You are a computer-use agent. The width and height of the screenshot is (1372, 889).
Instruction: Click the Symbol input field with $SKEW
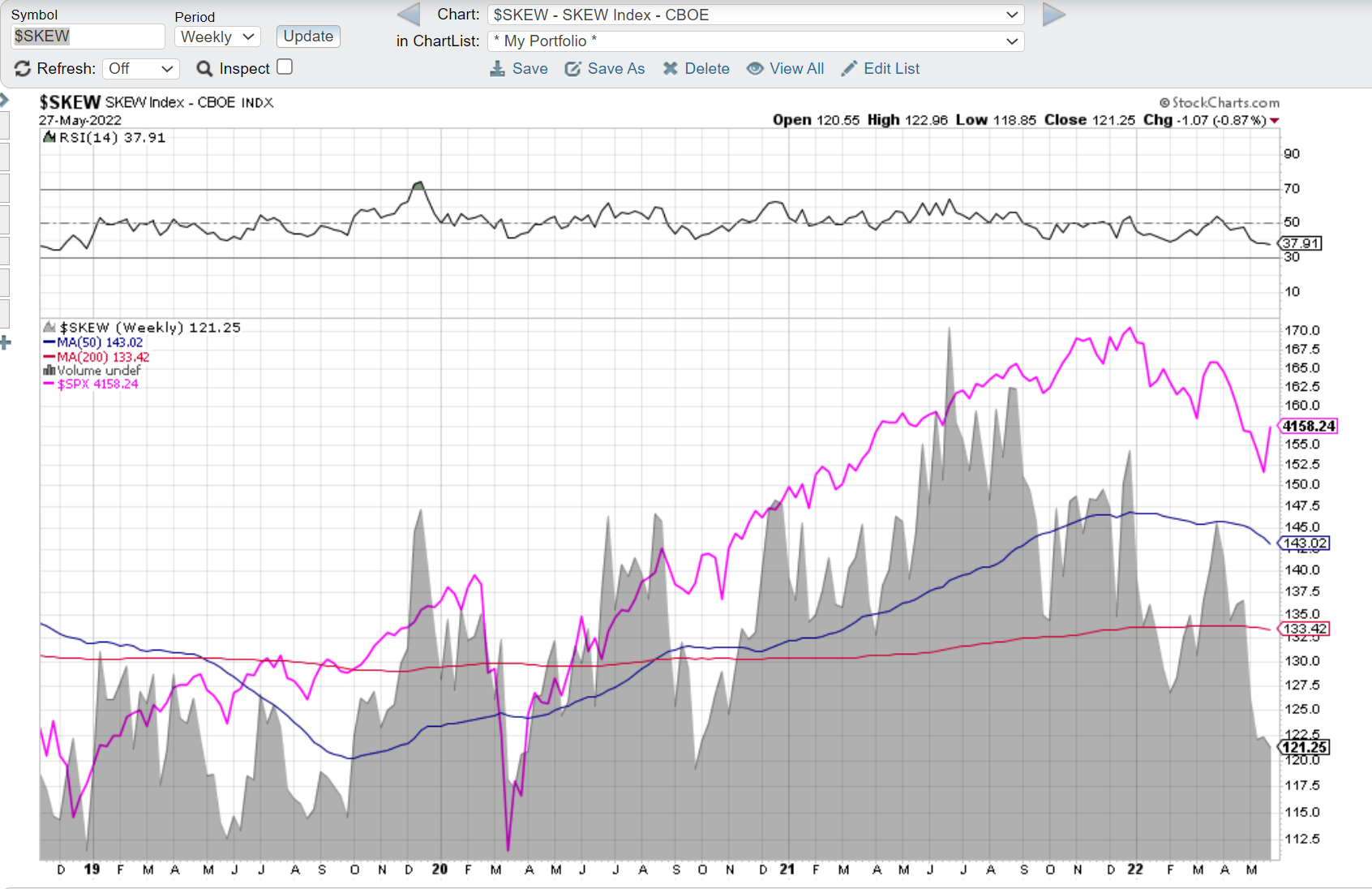point(88,37)
